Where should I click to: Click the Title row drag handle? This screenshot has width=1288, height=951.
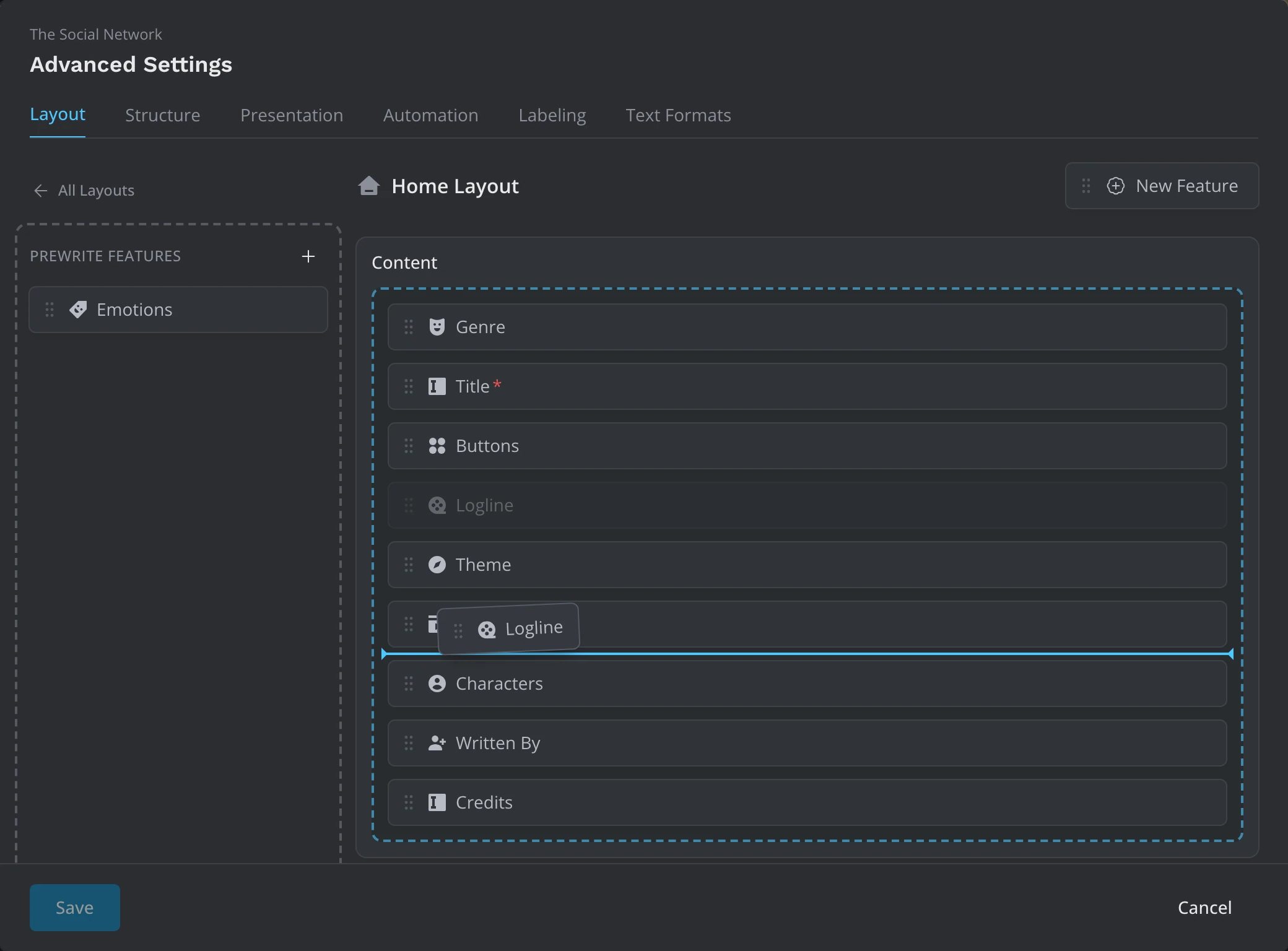(x=409, y=386)
